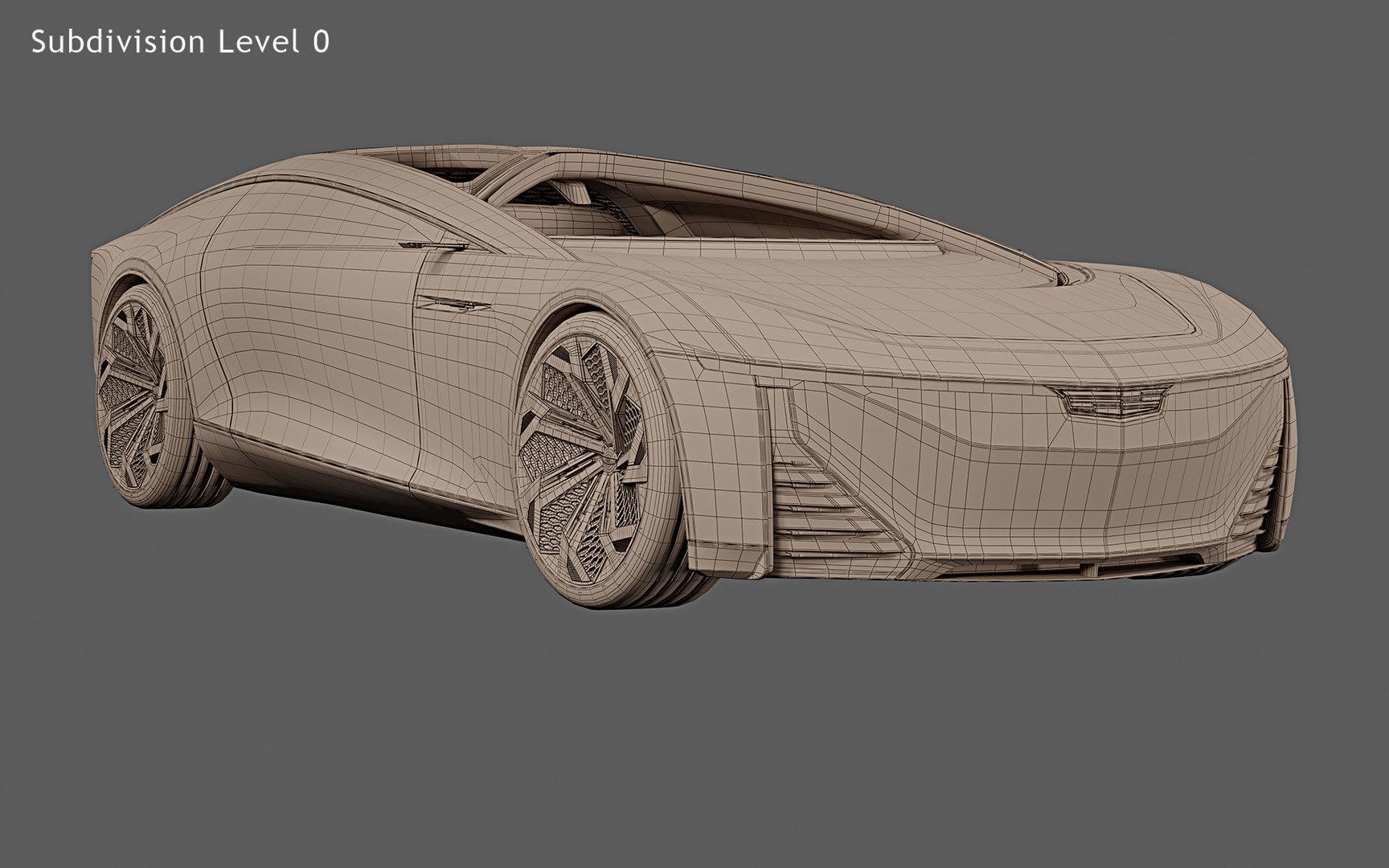The height and width of the screenshot is (868, 1389).
Task: Click the crest emblem on the car's front
Action: tap(1109, 403)
